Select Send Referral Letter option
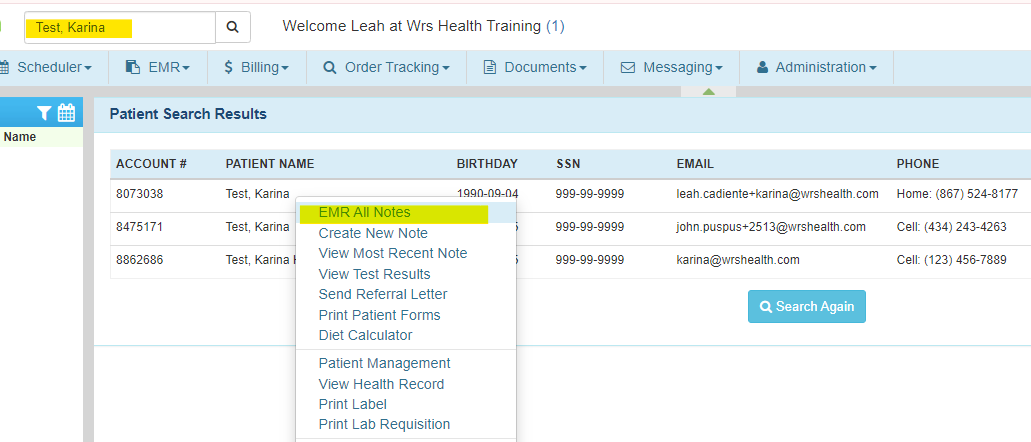1031x442 pixels. pos(383,294)
